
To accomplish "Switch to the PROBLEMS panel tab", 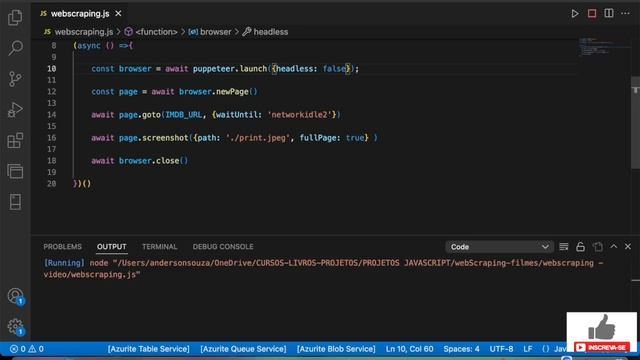I will tap(62, 247).
